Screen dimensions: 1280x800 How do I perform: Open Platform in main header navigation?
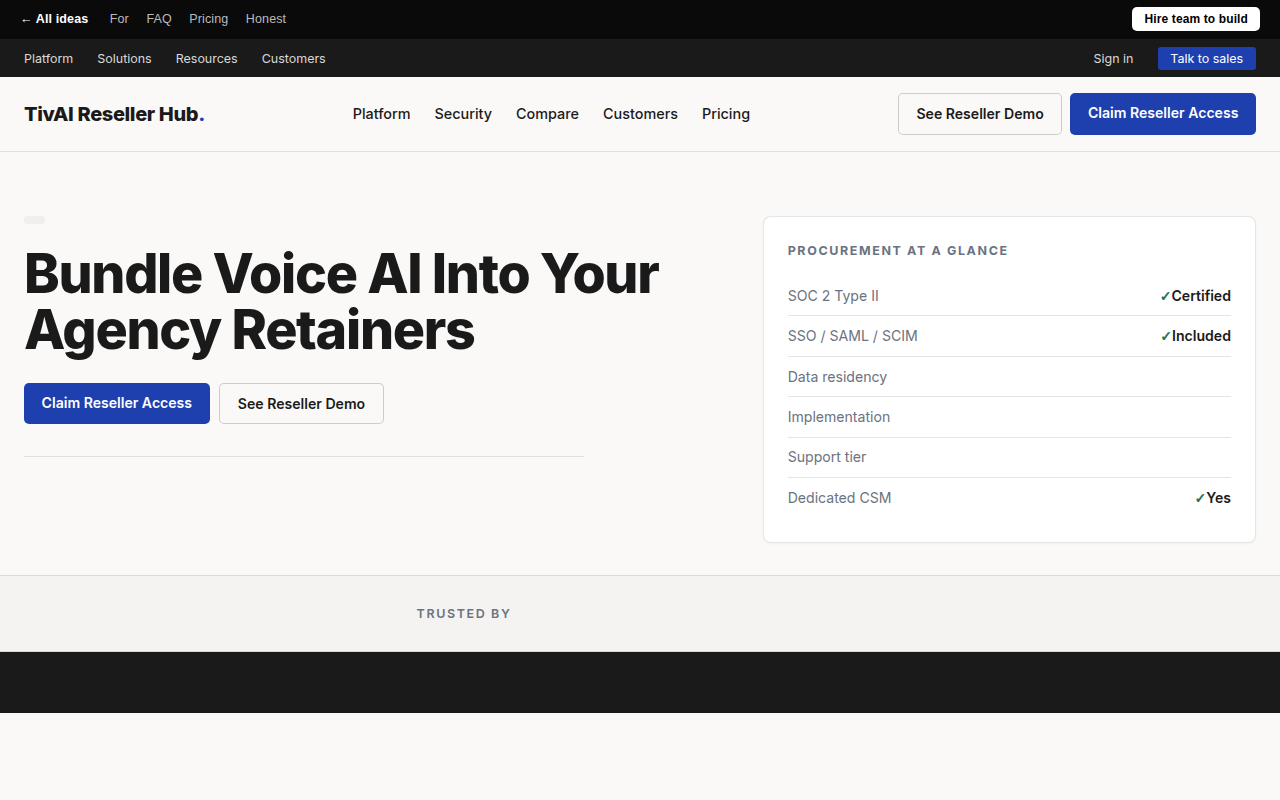pos(382,114)
